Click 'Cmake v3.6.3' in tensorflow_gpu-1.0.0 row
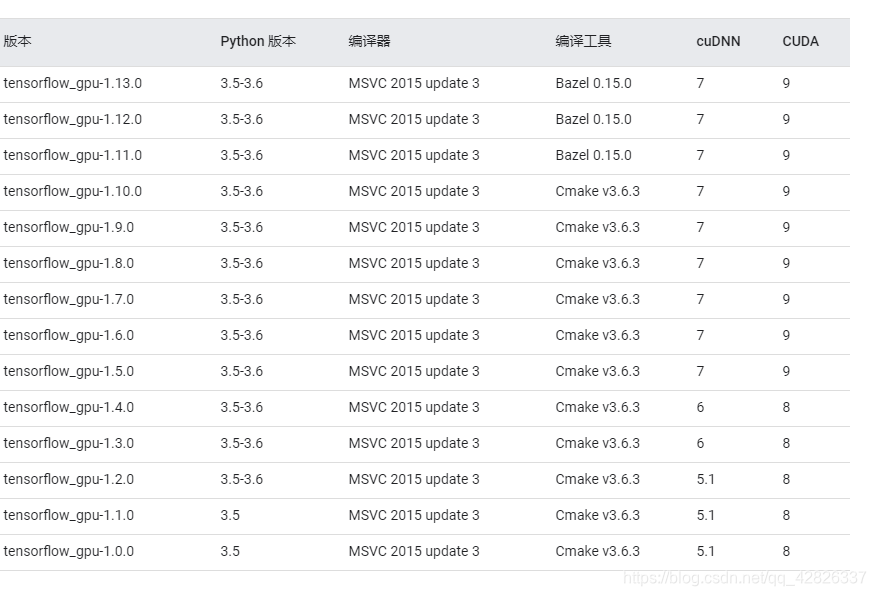 [597, 551]
